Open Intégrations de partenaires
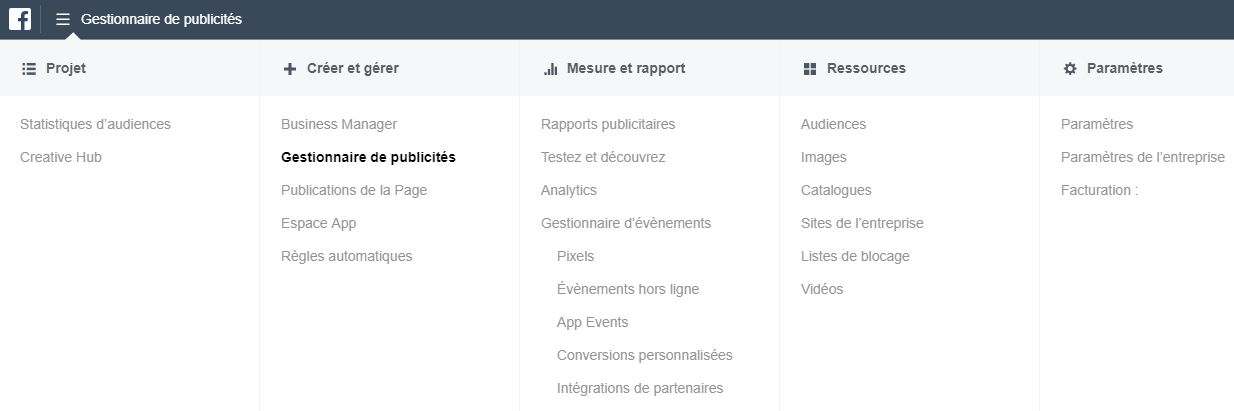This screenshot has height=411, width=1234. (640, 388)
